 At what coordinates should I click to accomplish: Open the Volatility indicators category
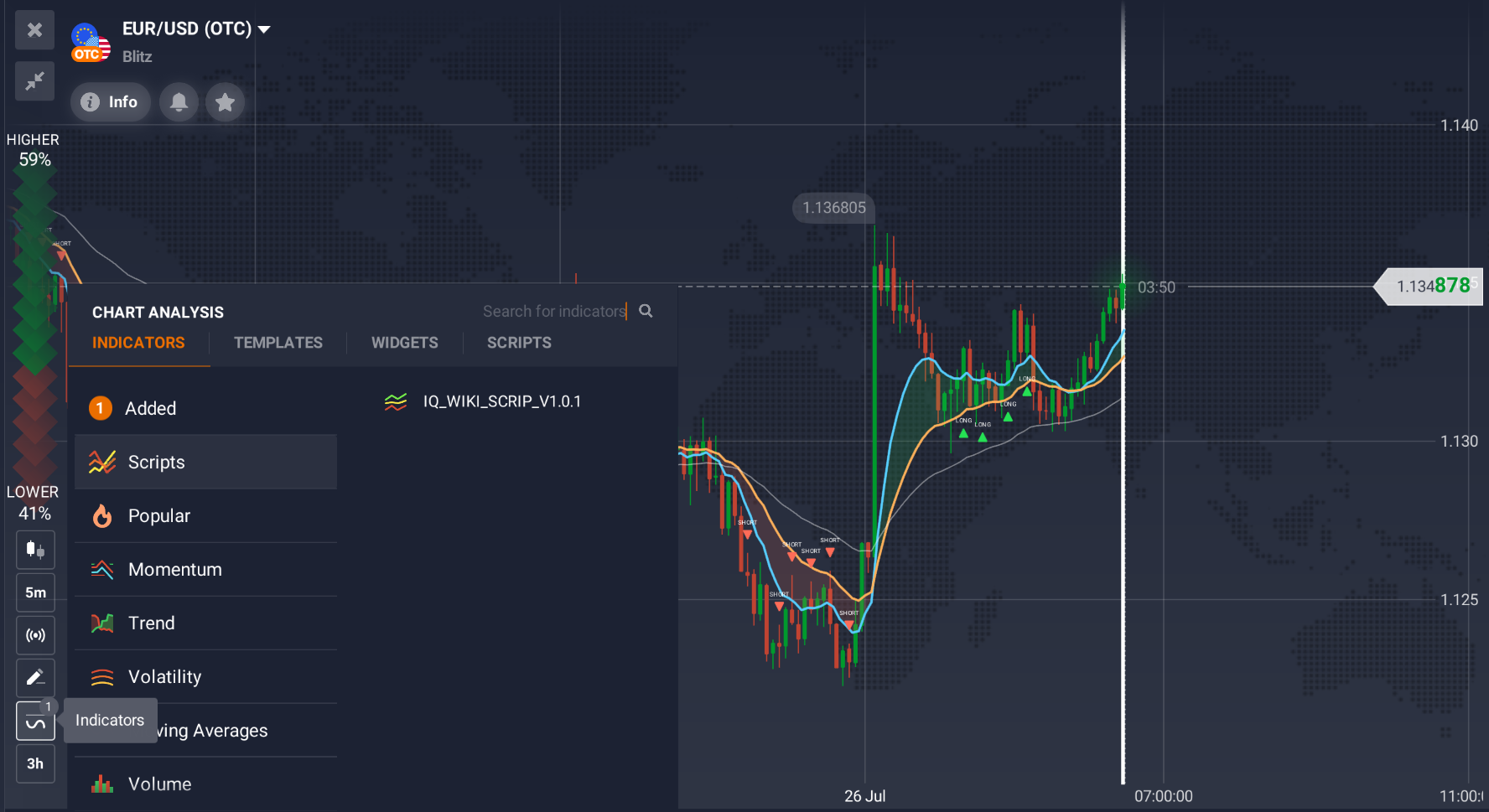206,676
